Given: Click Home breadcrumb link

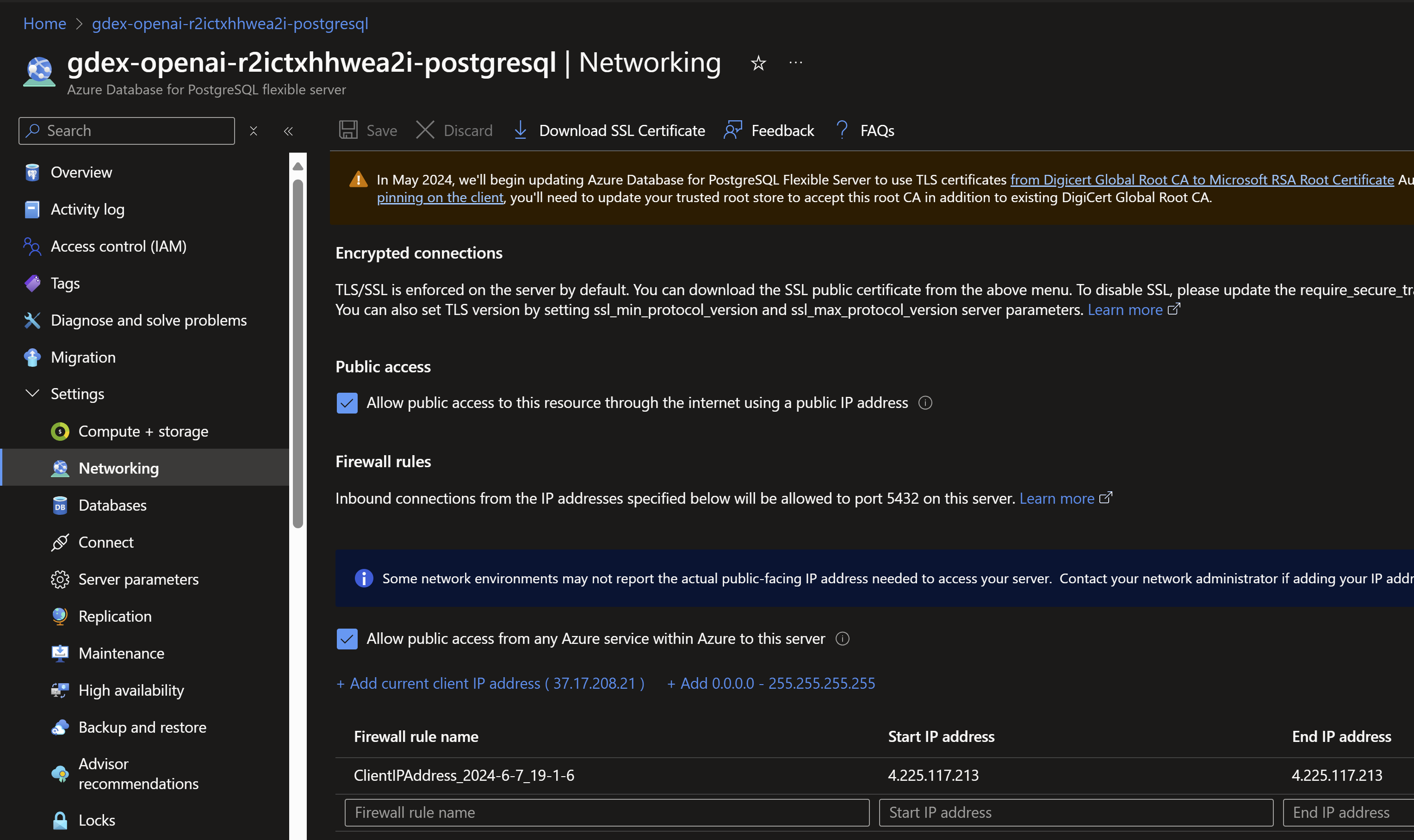Looking at the screenshot, I should coord(45,23).
